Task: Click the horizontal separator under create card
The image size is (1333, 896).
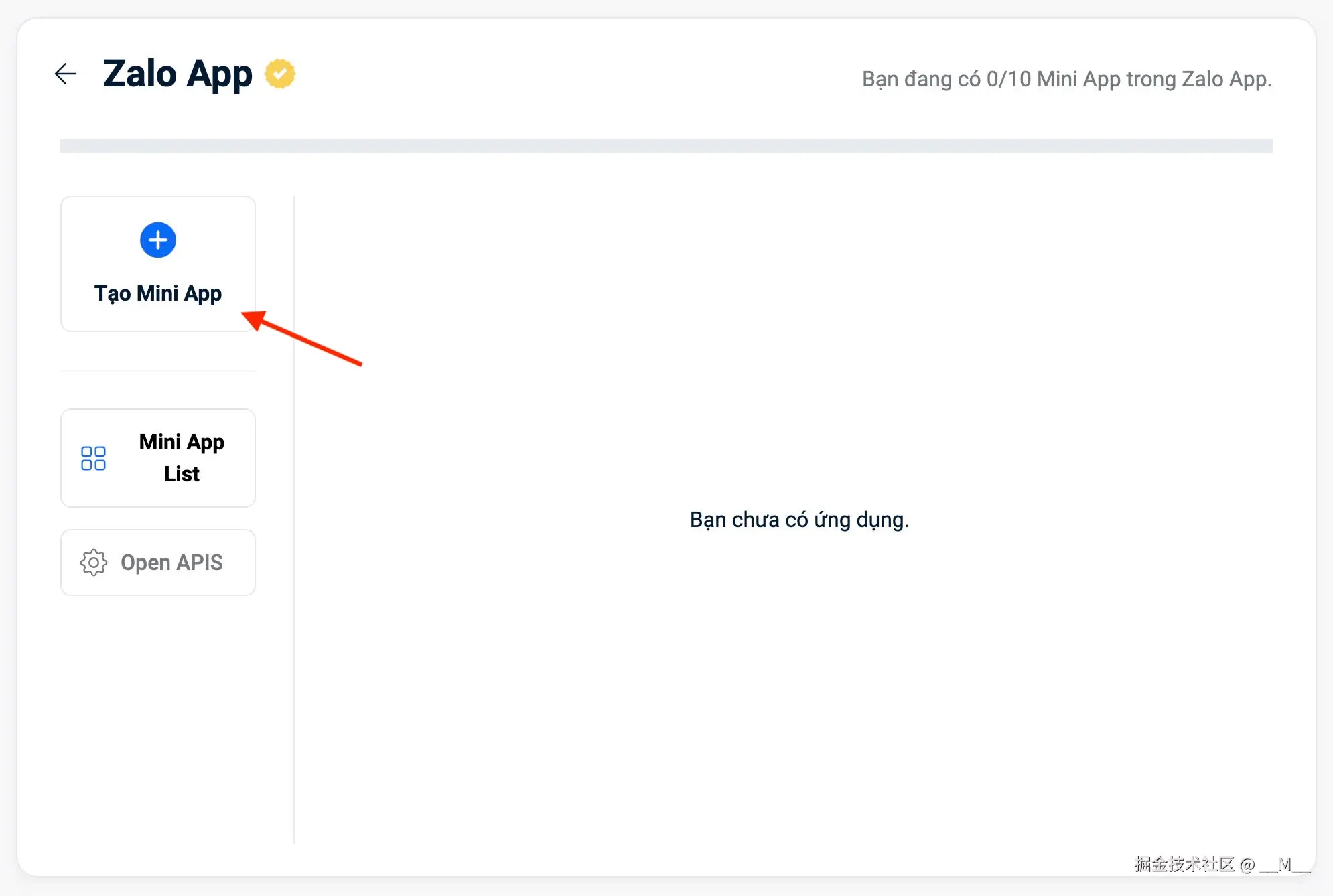Action: click(x=158, y=370)
